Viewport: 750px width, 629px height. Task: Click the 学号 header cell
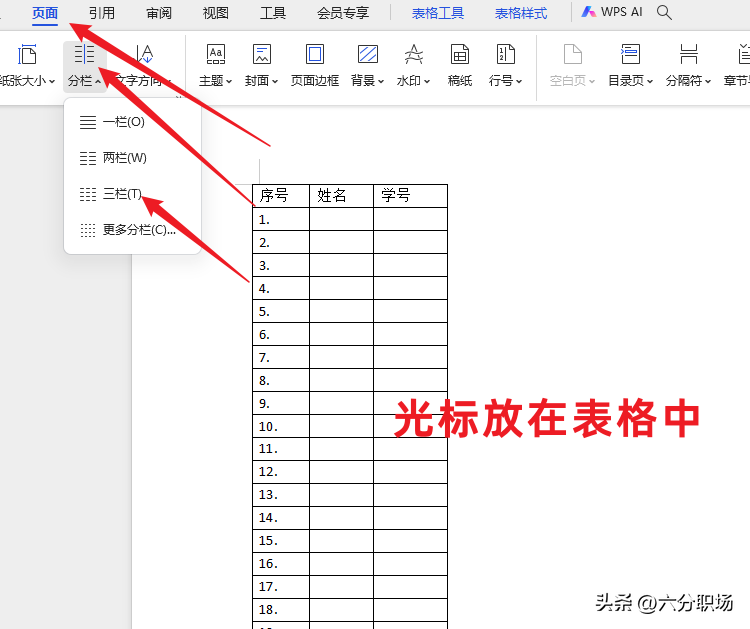(x=410, y=196)
